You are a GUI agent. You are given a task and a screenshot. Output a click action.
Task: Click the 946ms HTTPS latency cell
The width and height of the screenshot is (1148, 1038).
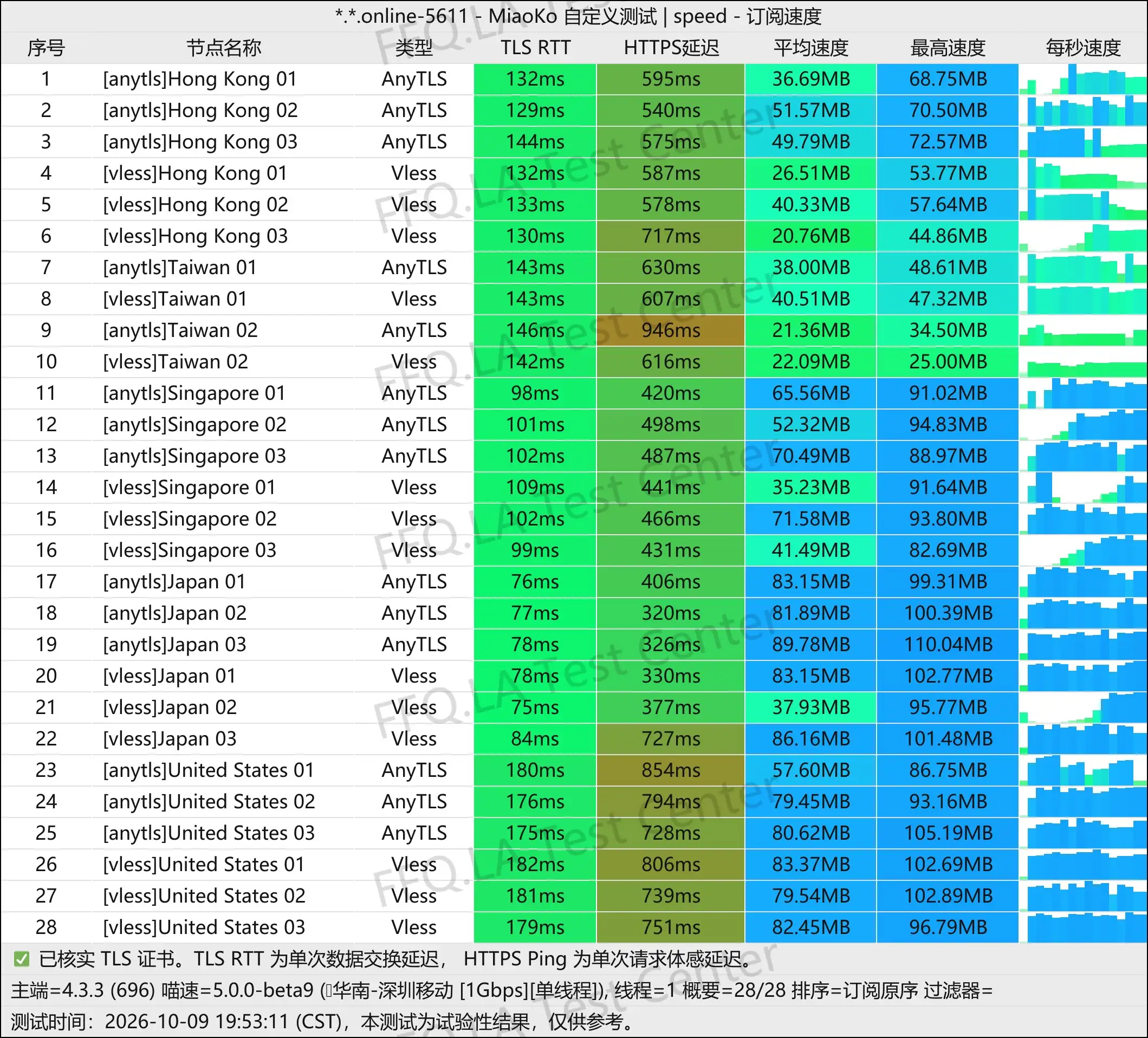click(671, 330)
